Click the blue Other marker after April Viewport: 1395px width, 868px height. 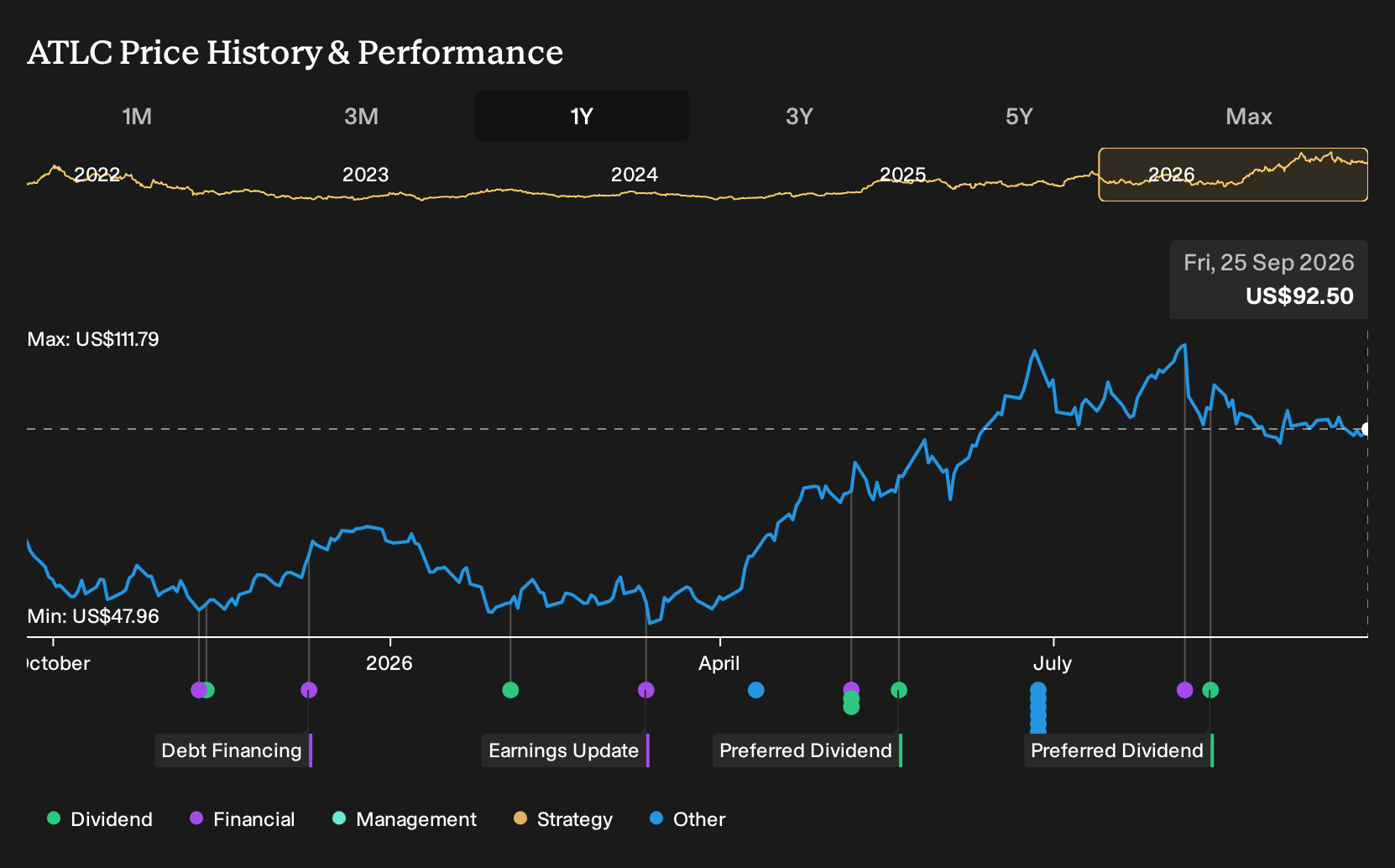[756, 690]
